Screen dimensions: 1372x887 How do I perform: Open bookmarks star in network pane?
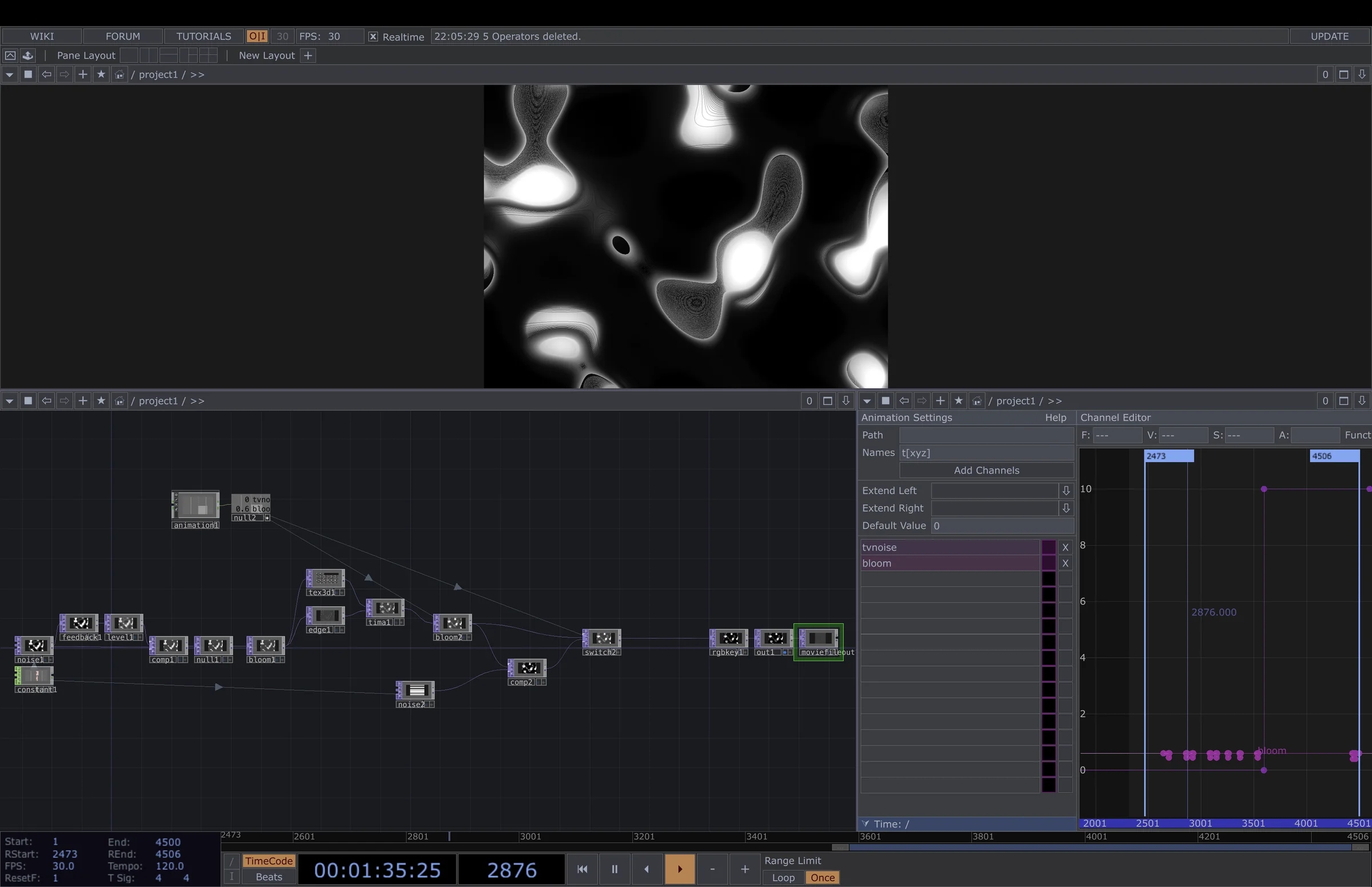101,401
